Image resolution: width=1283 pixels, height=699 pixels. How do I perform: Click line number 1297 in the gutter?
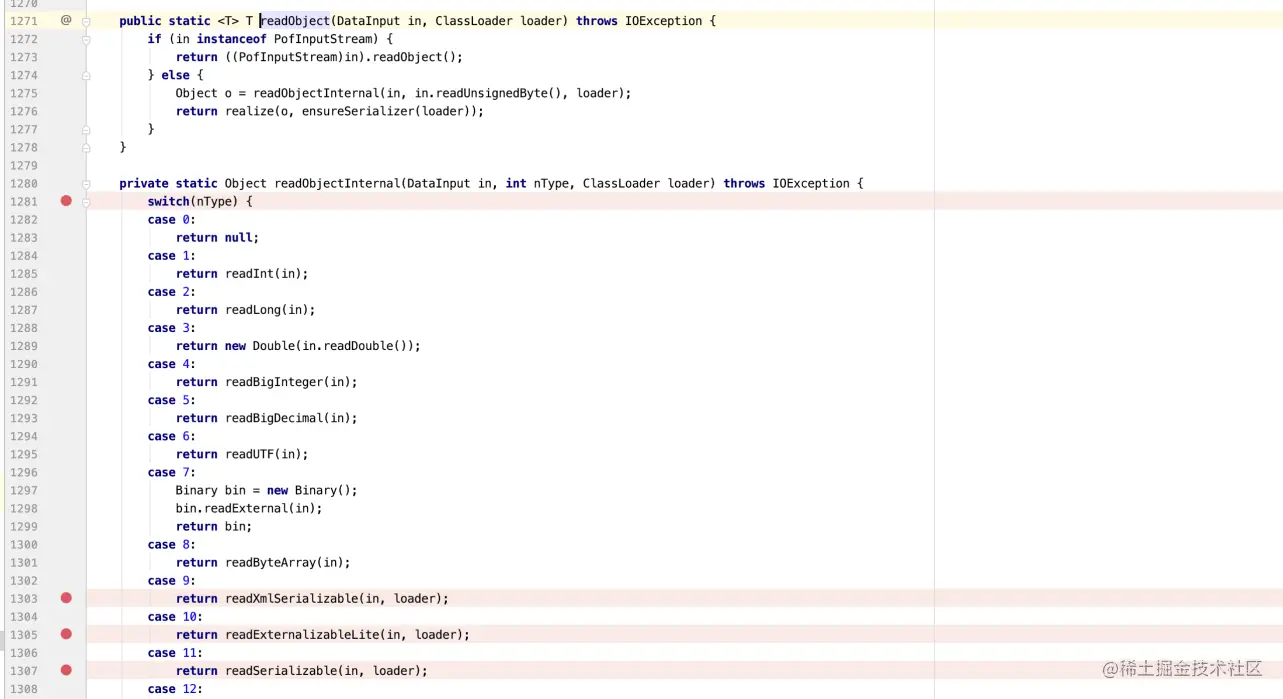click(x=24, y=490)
